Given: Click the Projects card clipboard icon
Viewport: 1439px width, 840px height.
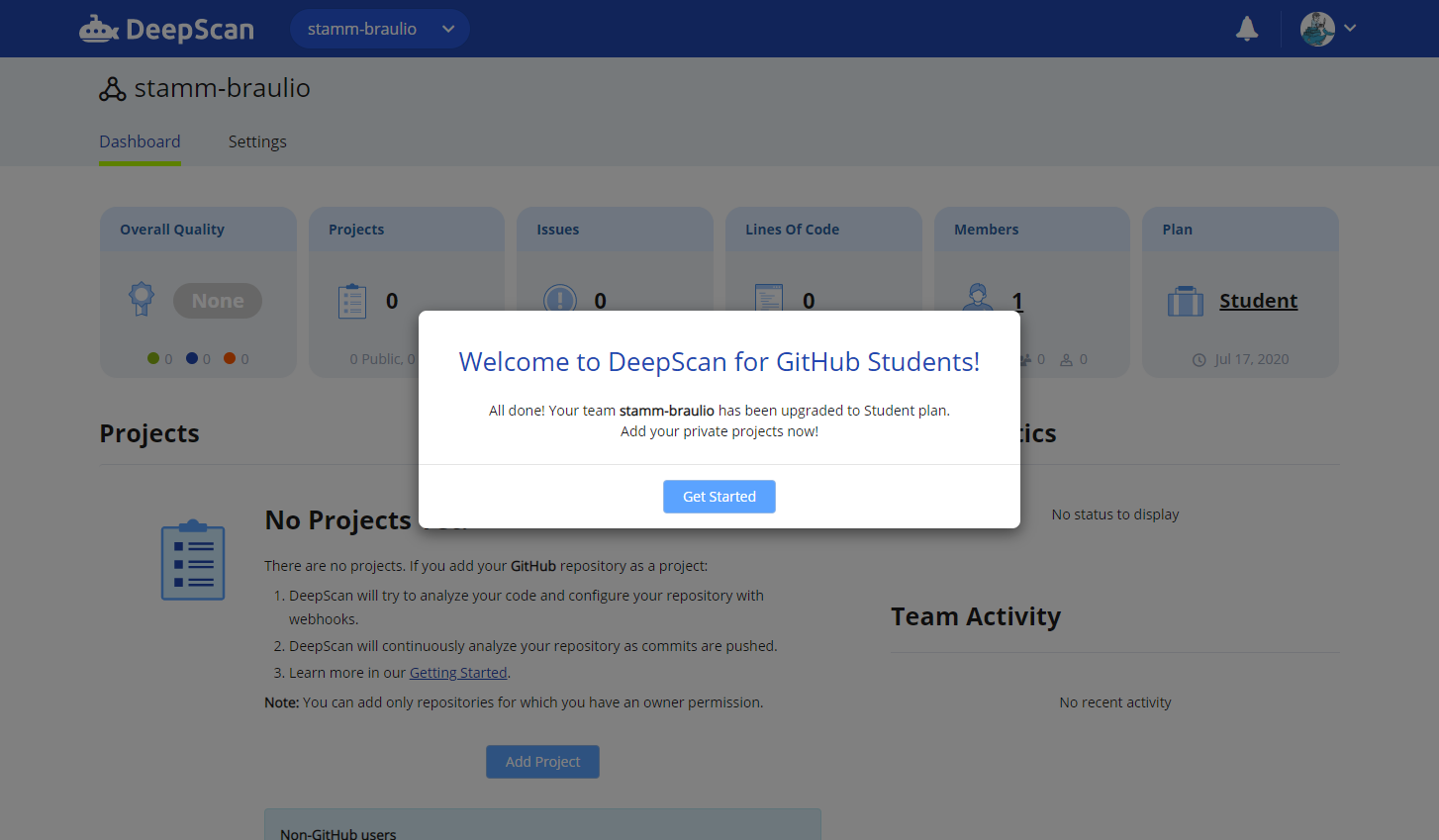Looking at the screenshot, I should (352, 301).
